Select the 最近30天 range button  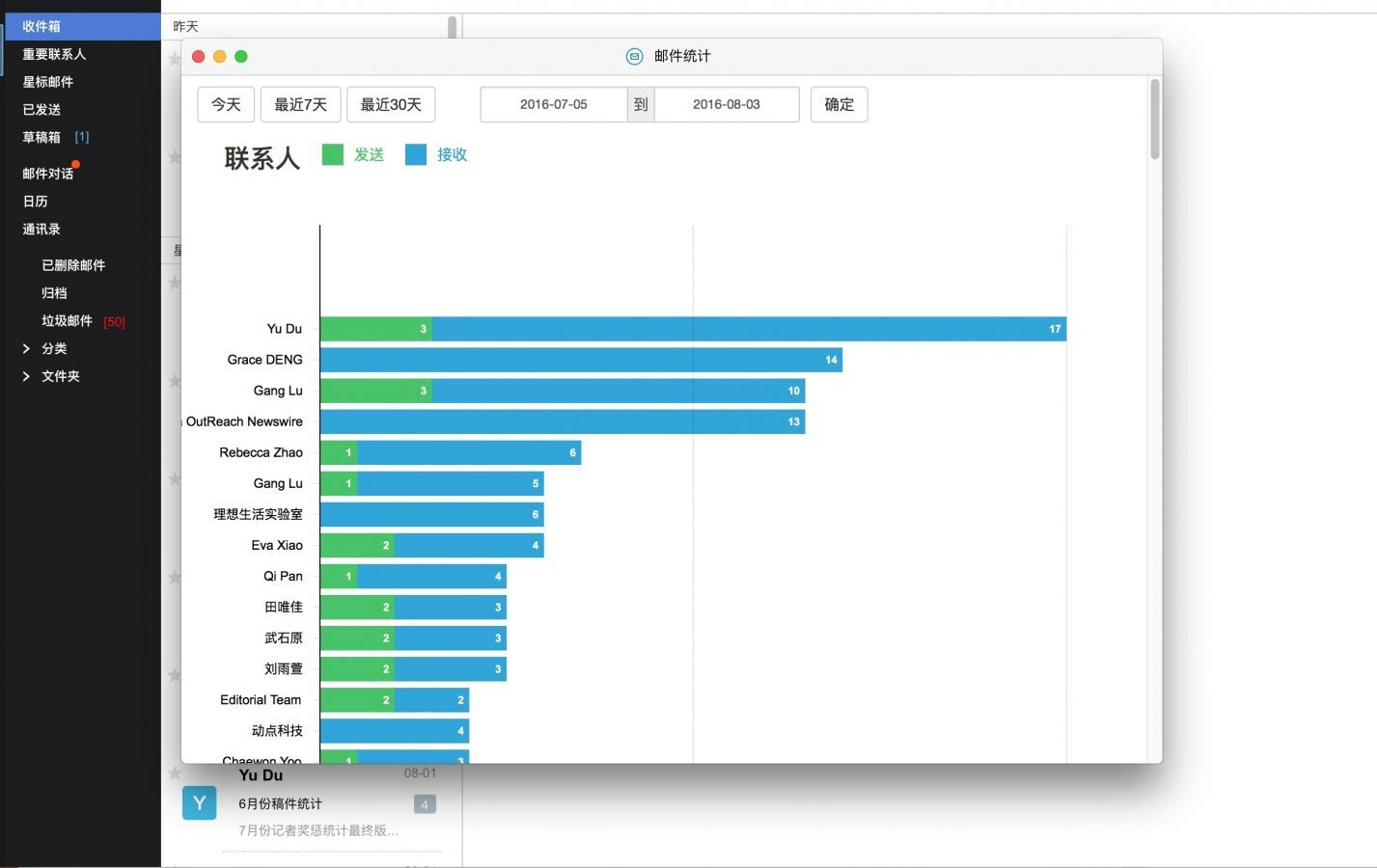(x=391, y=104)
